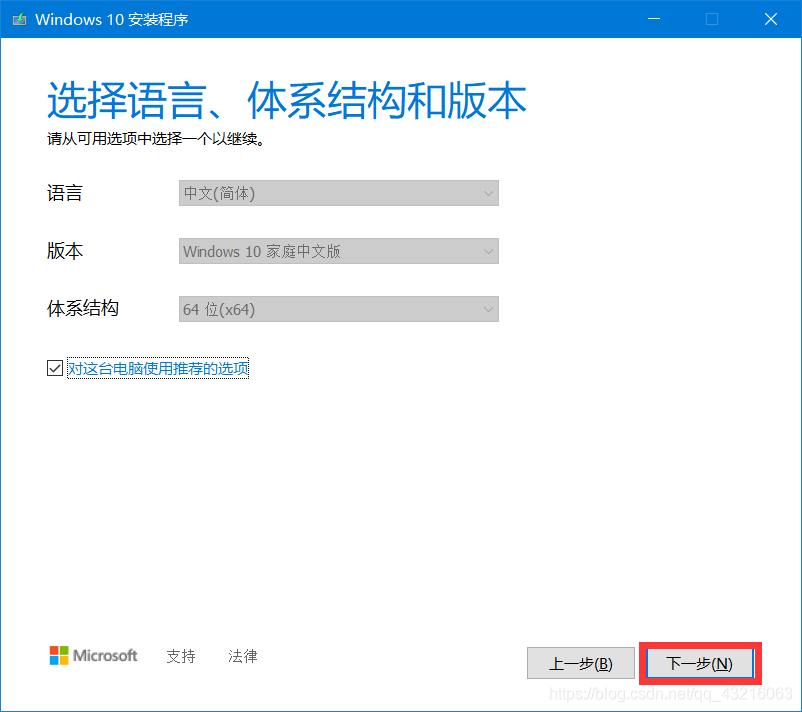The width and height of the screenshot is (802, 712).
Task: Minimize the Windows 10 安装程序 window
Action: point(654,19)
